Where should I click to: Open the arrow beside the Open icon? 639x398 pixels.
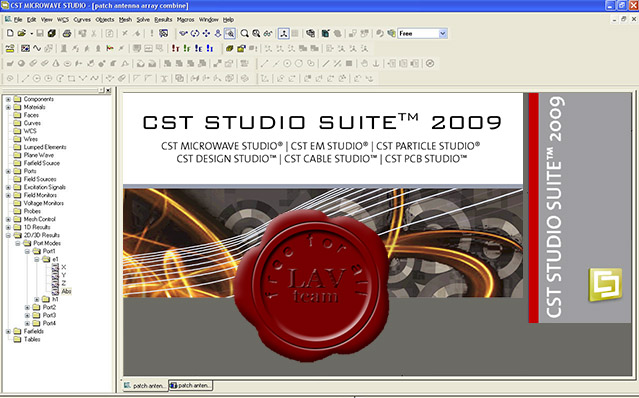[31, 33]
